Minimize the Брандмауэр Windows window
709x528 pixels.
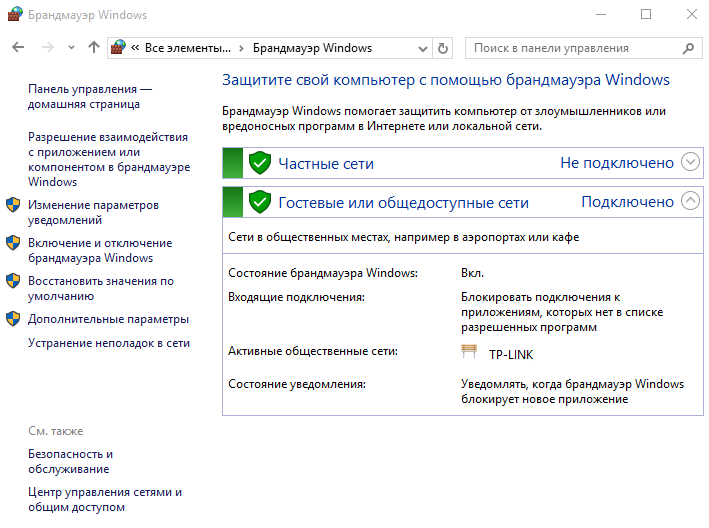601,14
